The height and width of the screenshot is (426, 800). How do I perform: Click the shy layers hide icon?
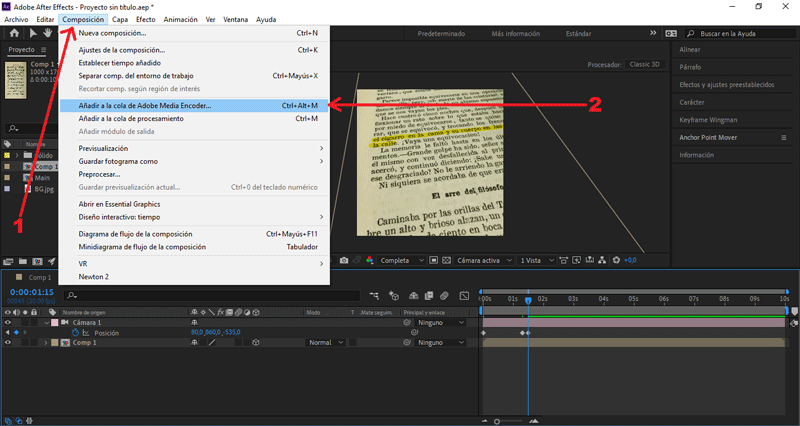click(414, 295)
